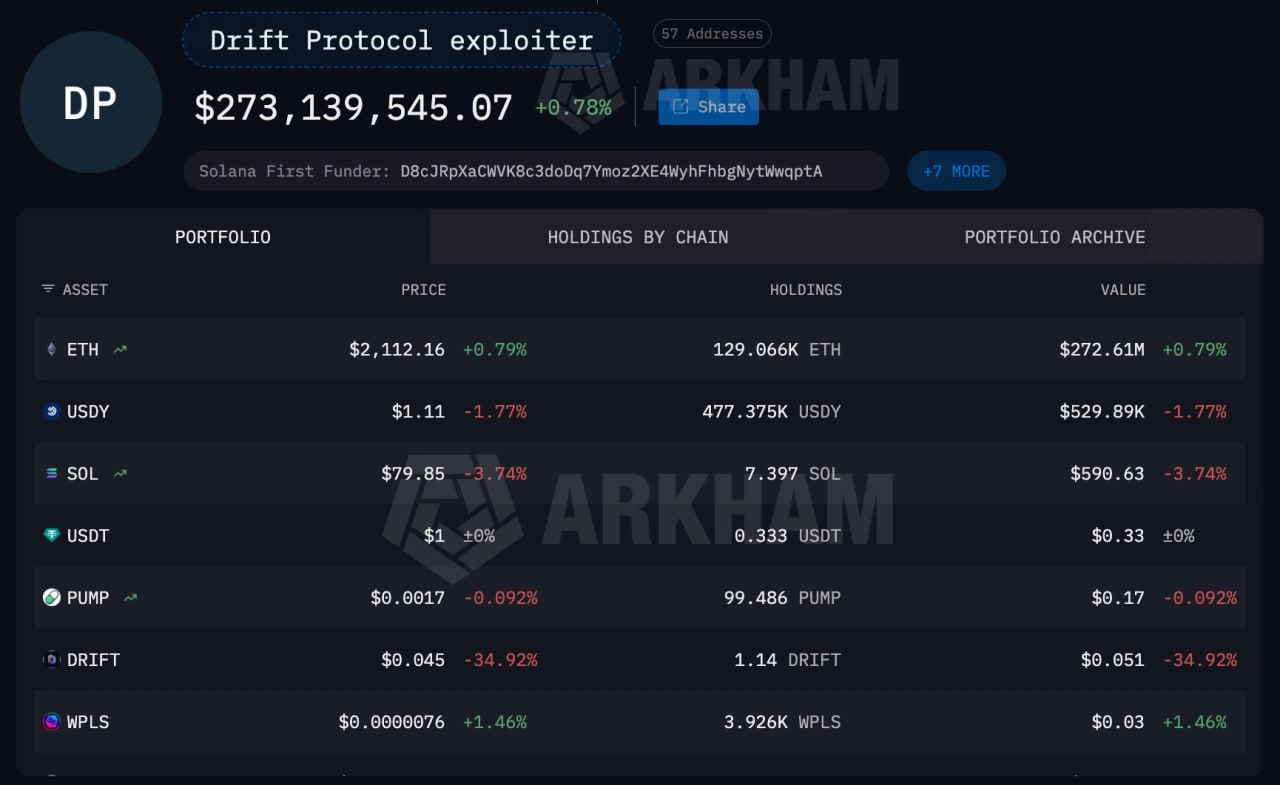Click the Share button

[x=708, y=106]
